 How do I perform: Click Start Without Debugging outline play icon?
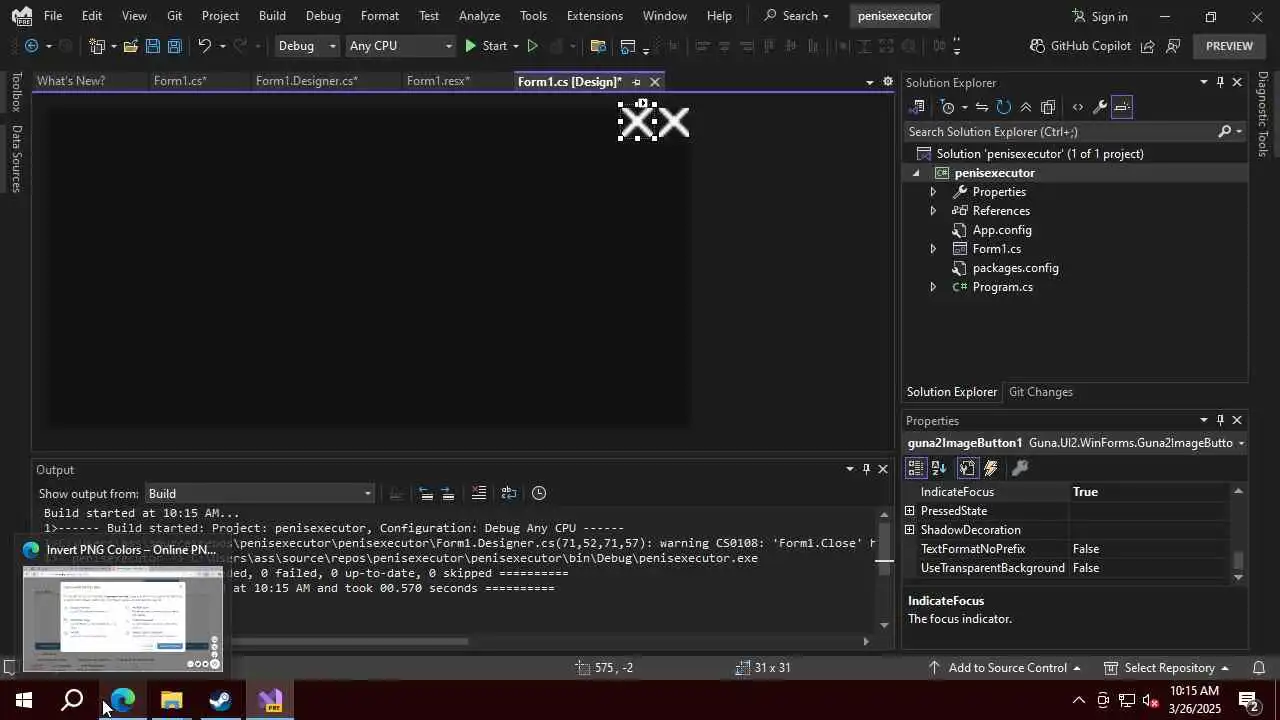point(532,46)
